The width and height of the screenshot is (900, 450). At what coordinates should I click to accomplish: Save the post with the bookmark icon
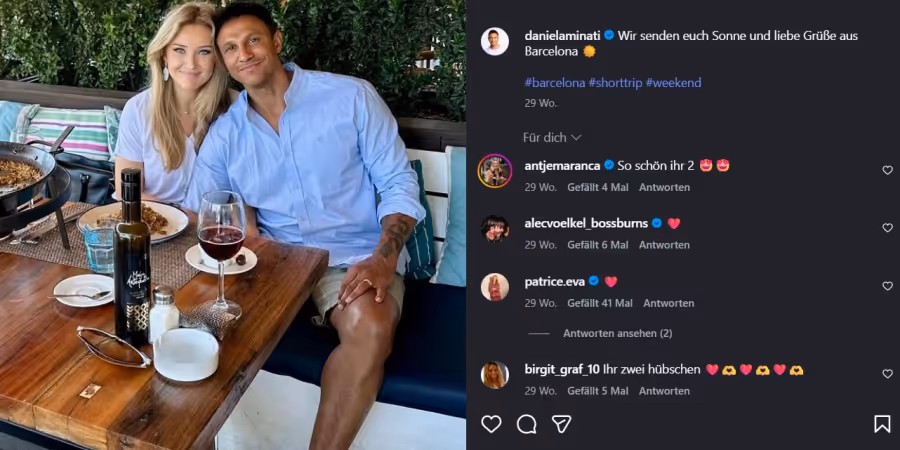(882, 424)
